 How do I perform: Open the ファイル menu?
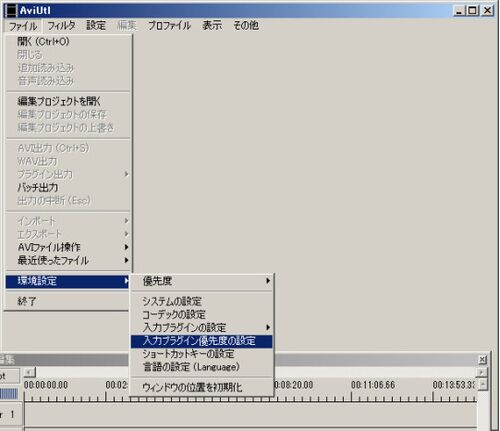tap(23, 26)
